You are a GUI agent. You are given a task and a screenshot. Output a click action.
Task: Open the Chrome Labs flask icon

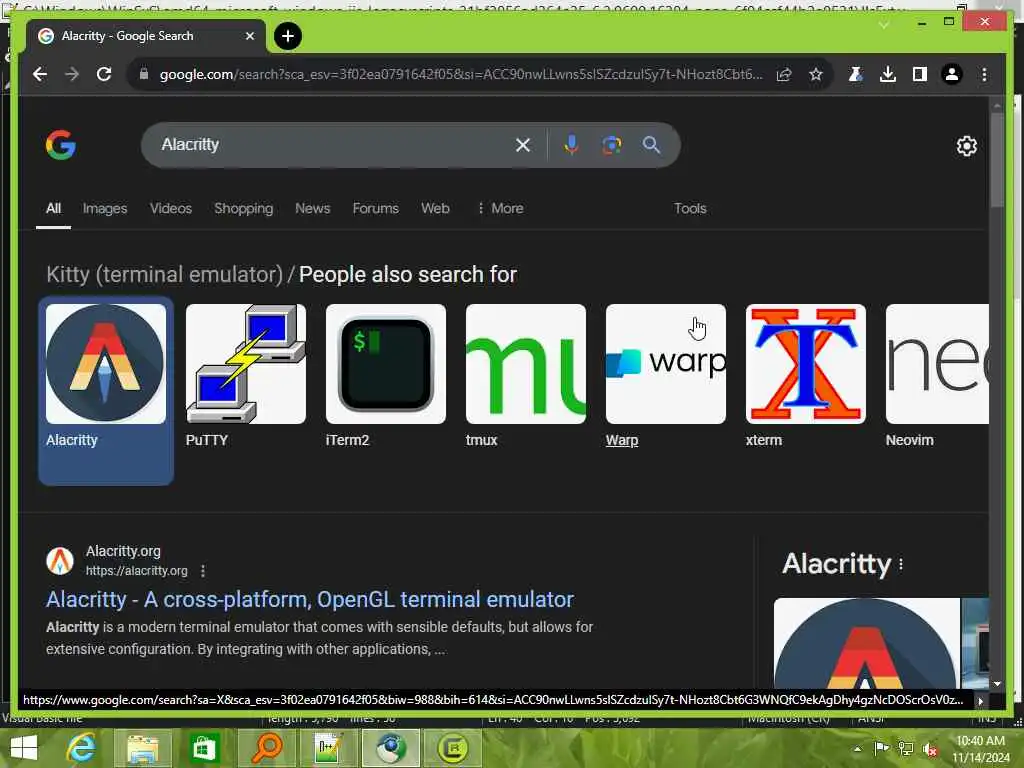pyautogui.click(x=856, y=74)
